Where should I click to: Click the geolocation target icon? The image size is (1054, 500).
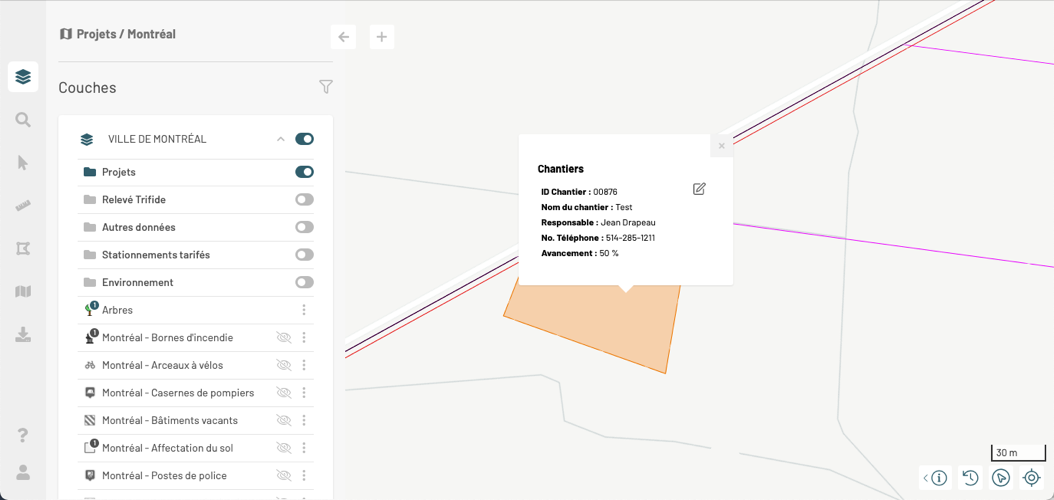pos(1032,478)
